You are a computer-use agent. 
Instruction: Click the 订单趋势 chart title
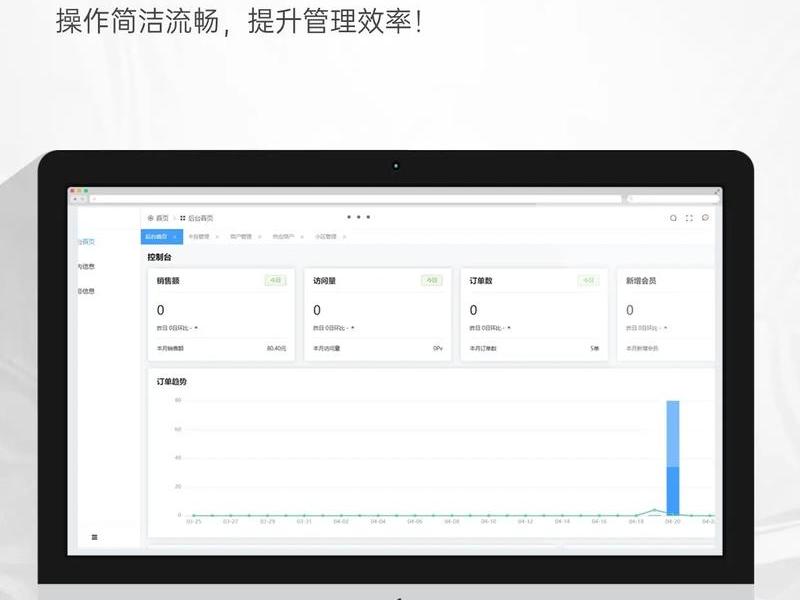point(172,382)
